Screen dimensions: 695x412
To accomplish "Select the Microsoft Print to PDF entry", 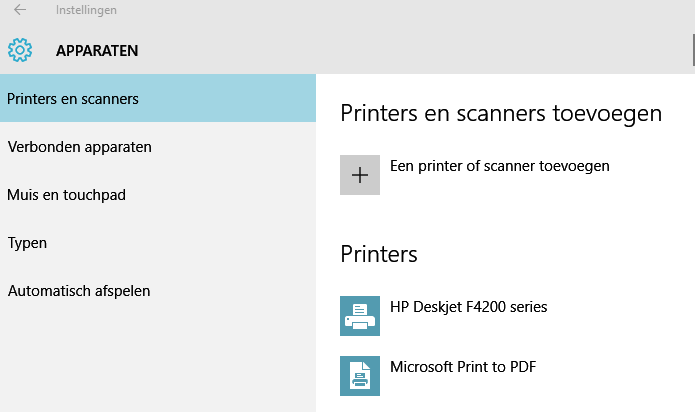I will [x=463, y=367].
